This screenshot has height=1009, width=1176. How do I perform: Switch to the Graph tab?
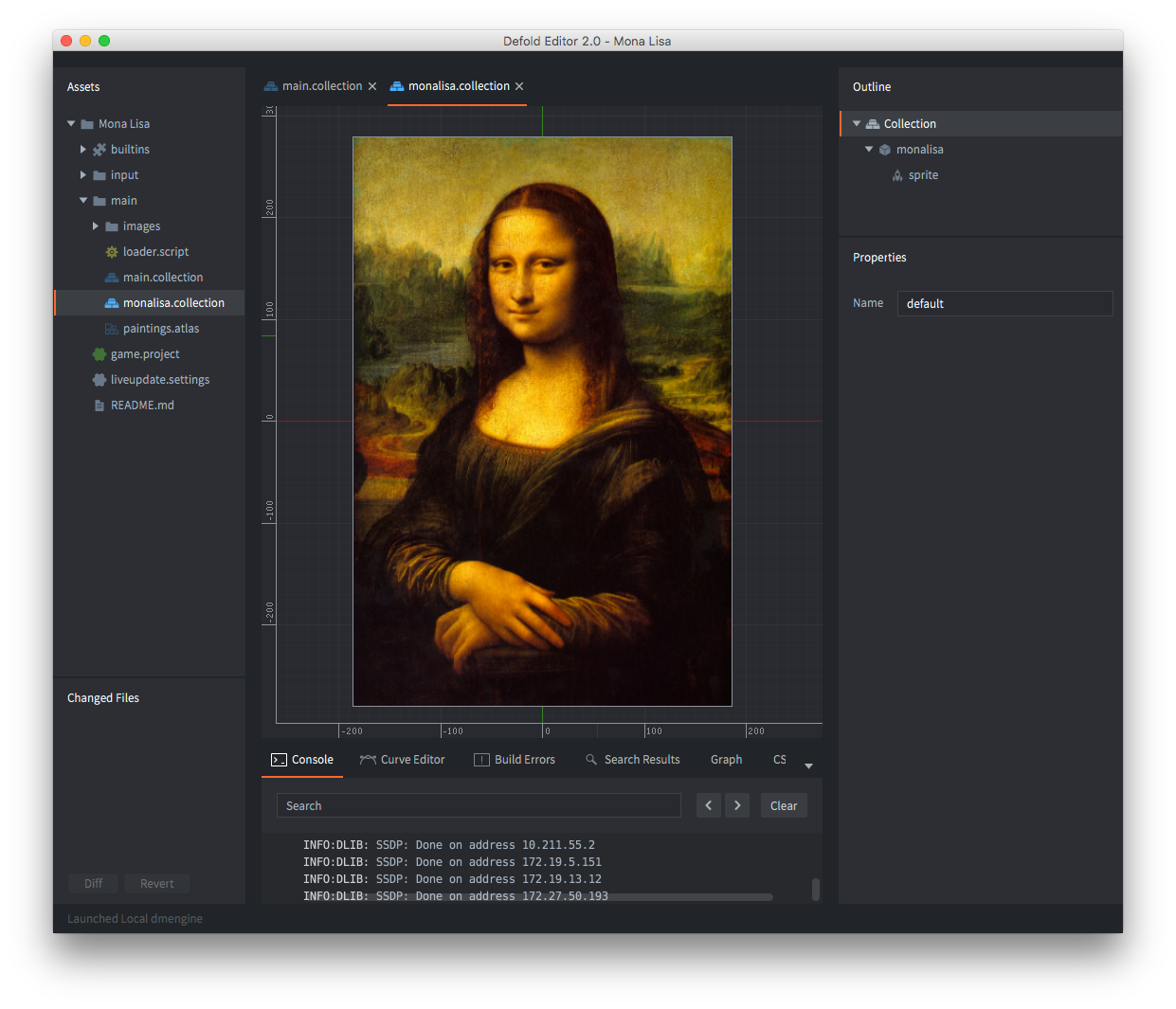726,759
